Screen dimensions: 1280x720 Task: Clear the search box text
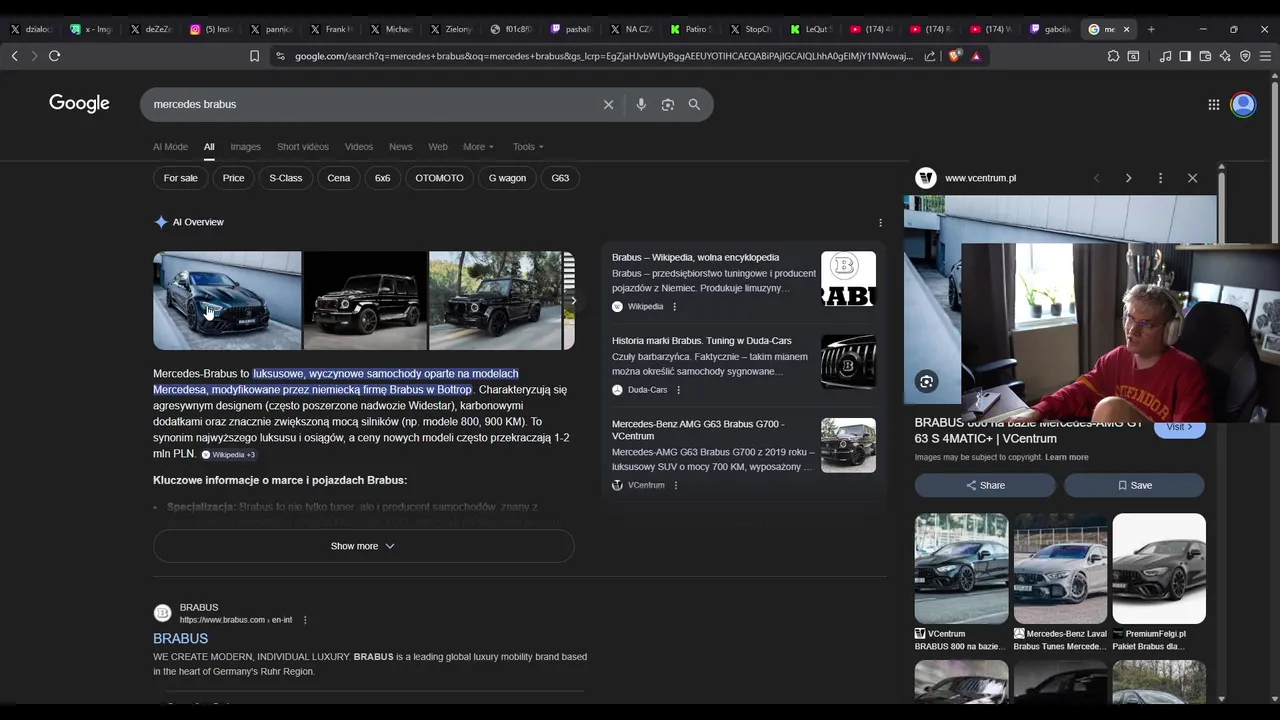point(608,104)
